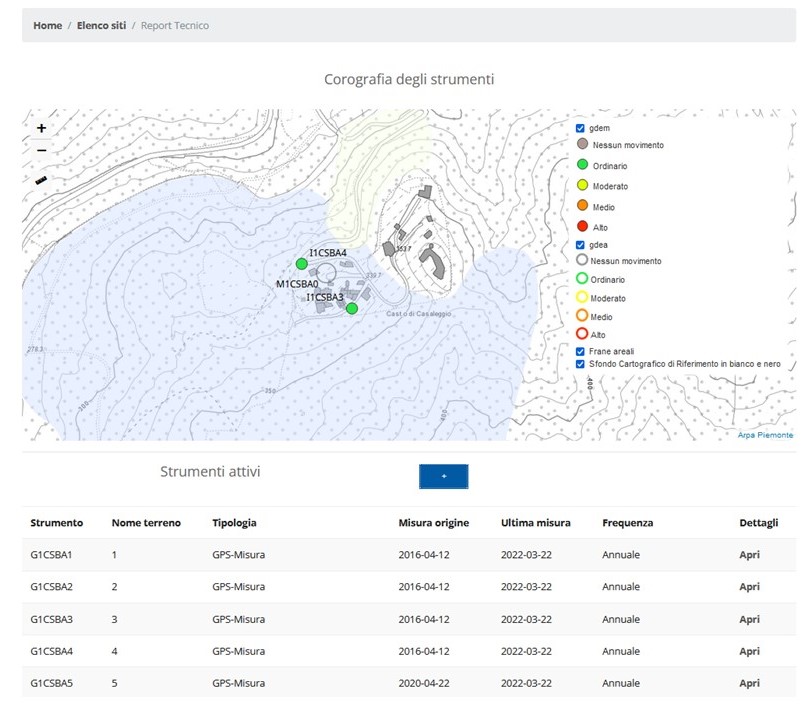Click the gdem green Ordinario swatch
The height and width of the screenshot is (720, 807).
(x=582, y=165)
